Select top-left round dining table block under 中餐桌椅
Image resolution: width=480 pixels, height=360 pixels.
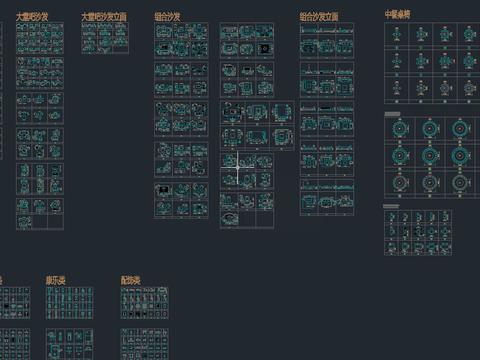(x=397, y=35)
